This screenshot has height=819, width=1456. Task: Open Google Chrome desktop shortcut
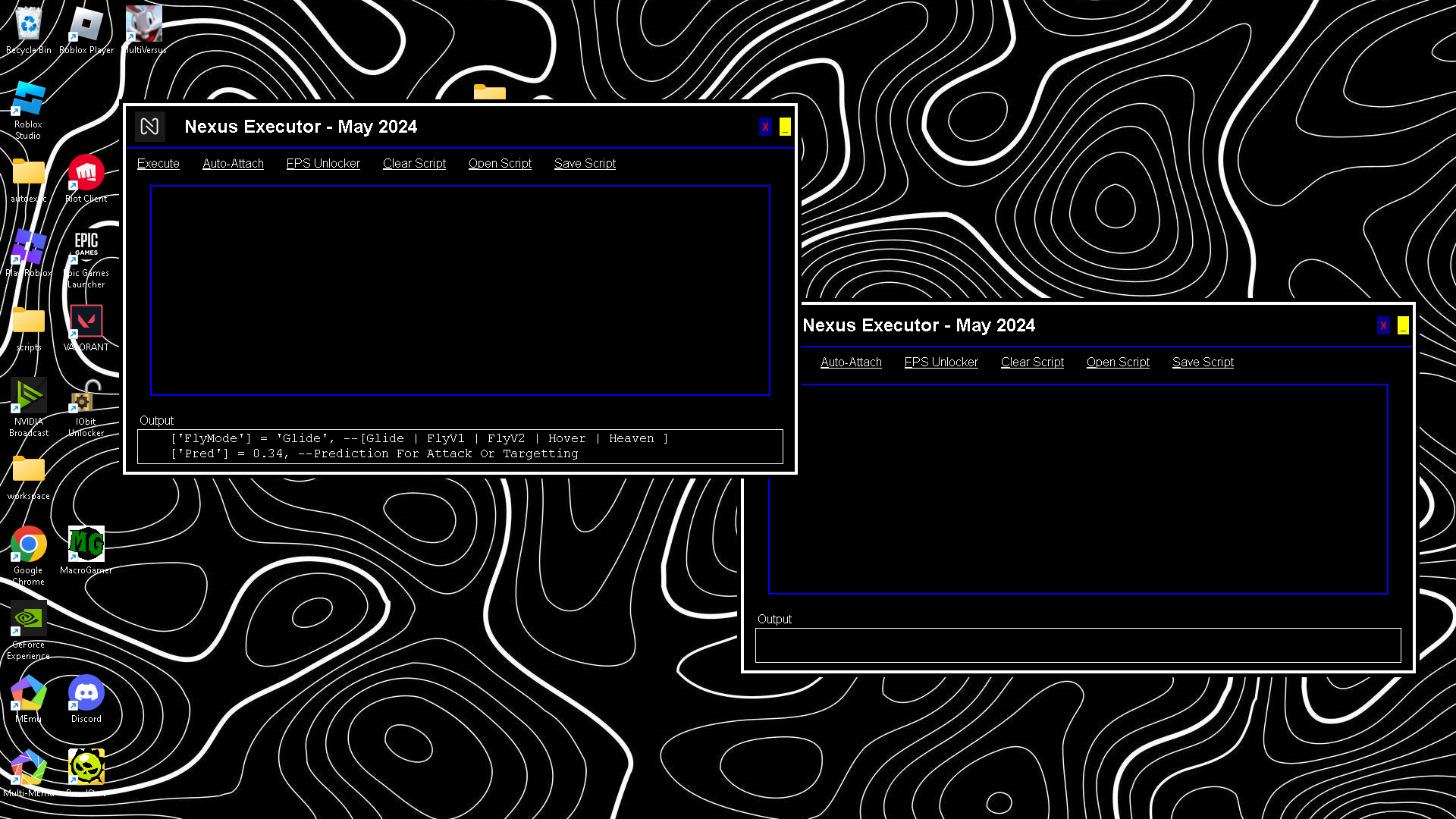29,544
